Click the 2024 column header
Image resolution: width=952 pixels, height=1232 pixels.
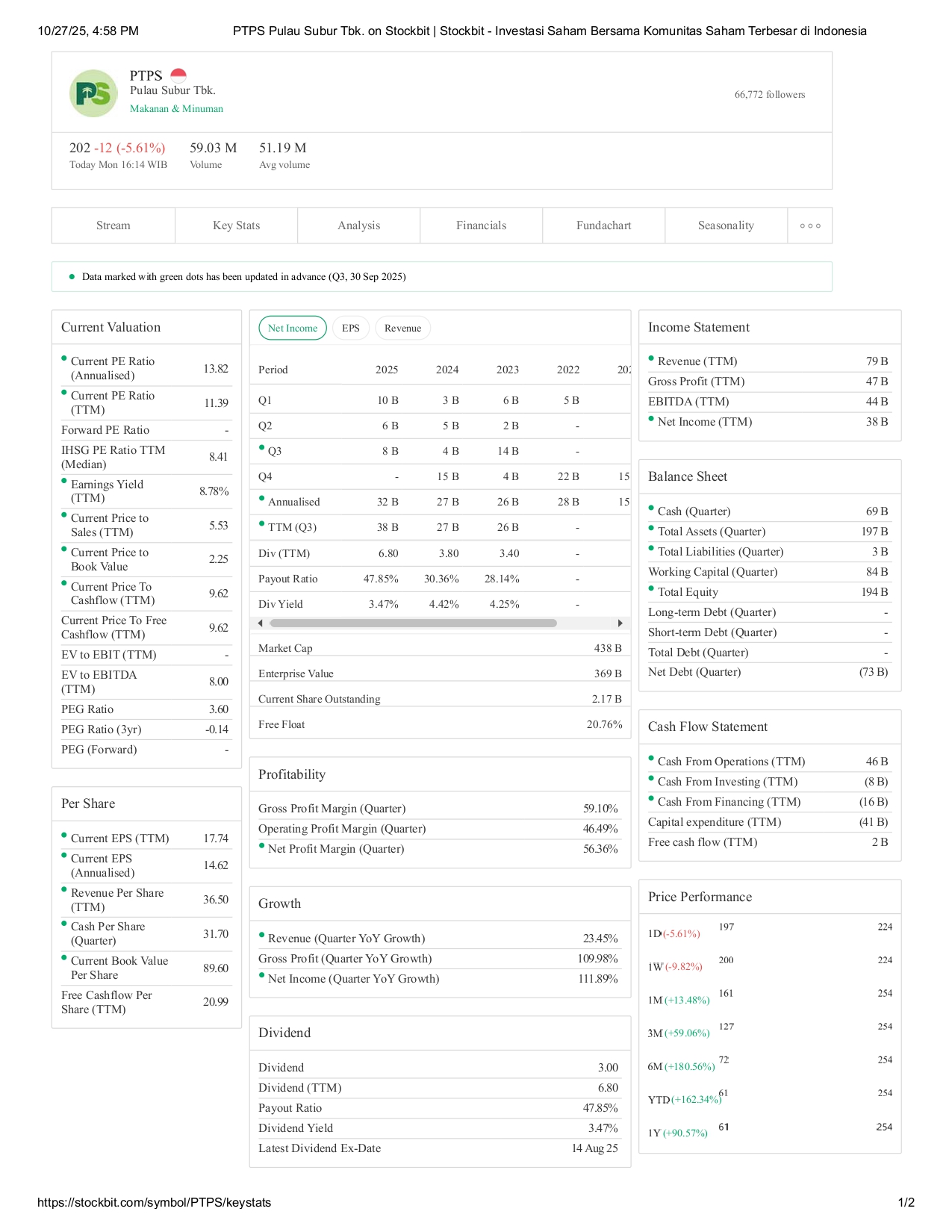[447, 370]
